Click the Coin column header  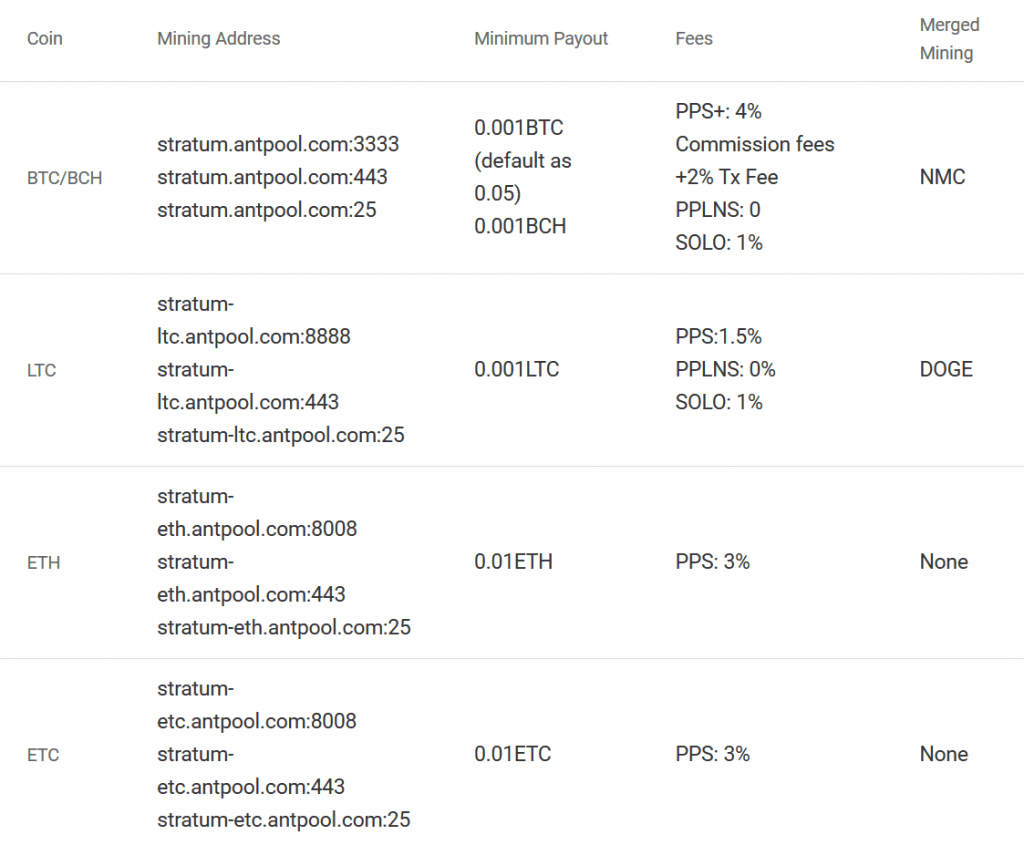[x=44, y=39]
